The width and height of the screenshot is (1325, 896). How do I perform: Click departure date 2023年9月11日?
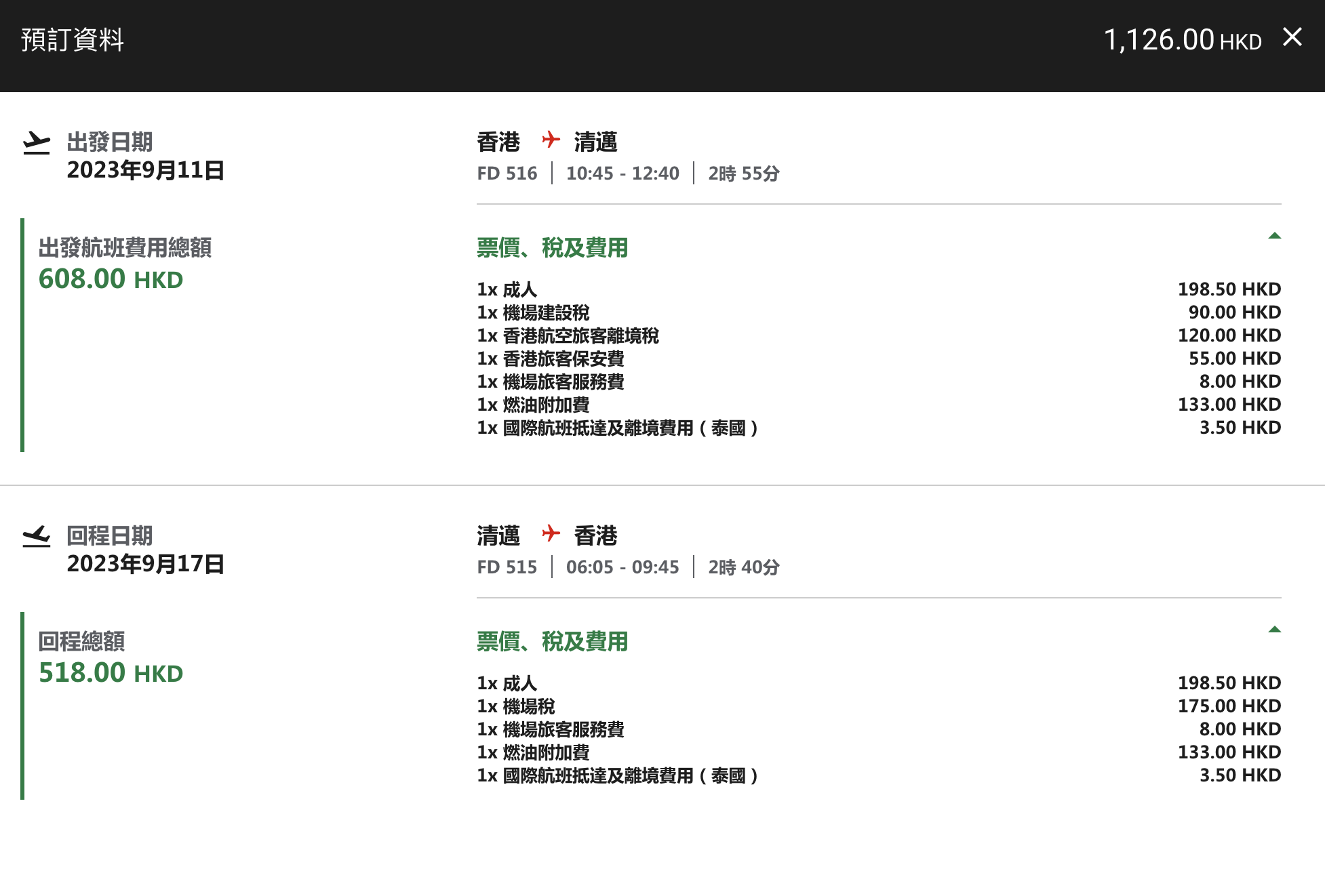tap(145, 170)
